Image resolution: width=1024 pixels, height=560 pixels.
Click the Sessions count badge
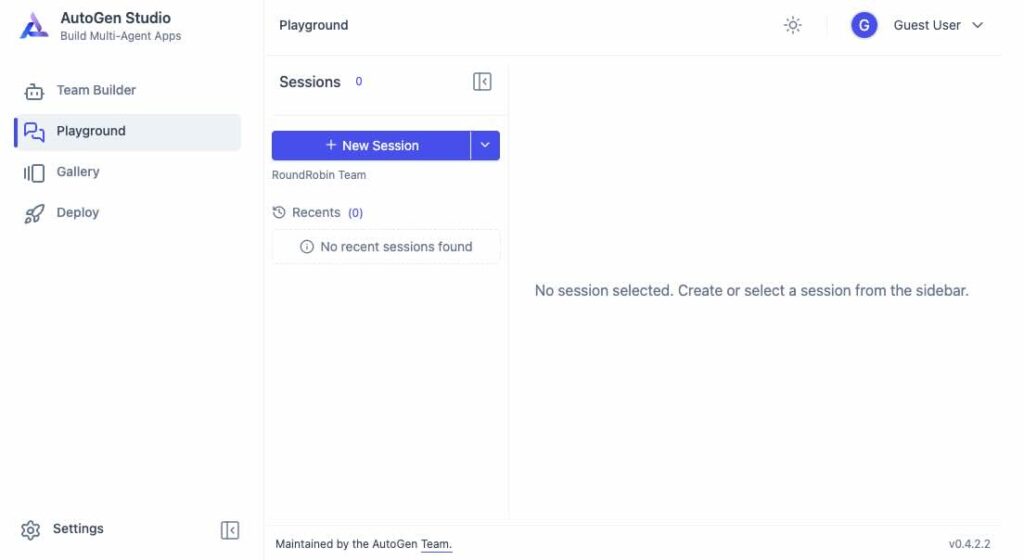tap(359, 82)
